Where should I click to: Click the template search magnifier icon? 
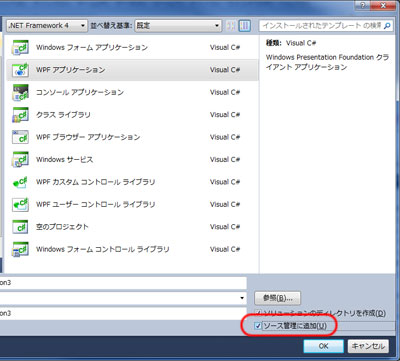click(x=387, y=26)
